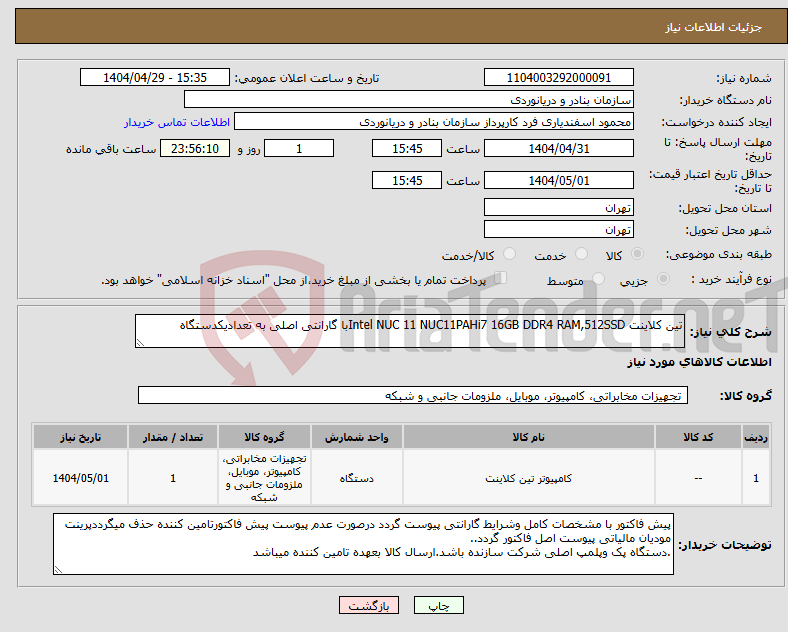788x632 pixels.
Task: Click the response deadline date 1404/04/31 field
Action: 558,149
